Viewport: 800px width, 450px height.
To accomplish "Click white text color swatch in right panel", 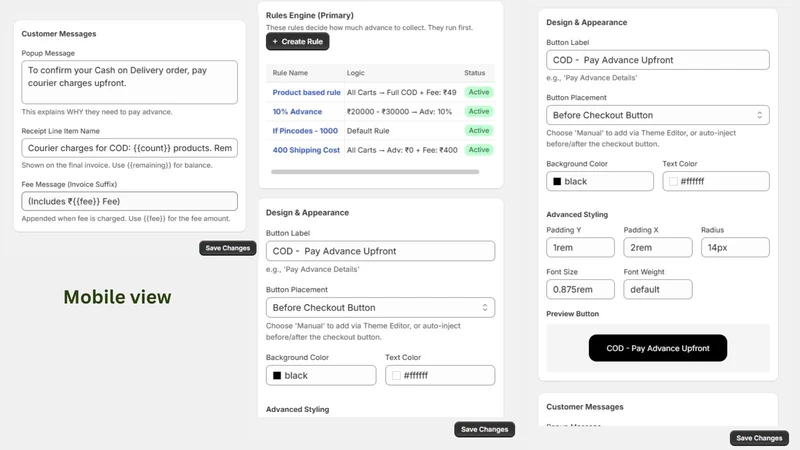I will coord(673,181).
